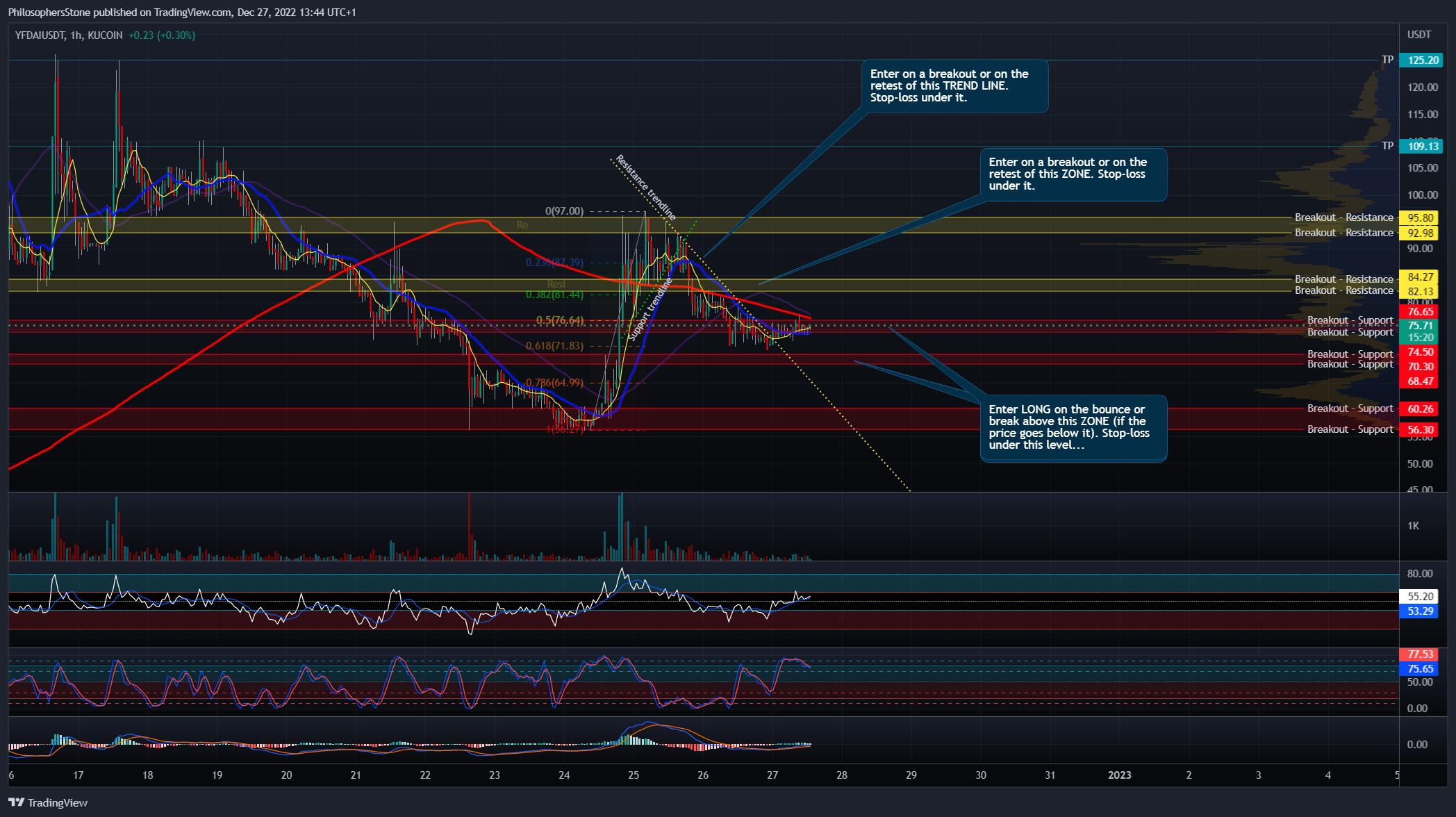Image resolution: width=1456 pixels, height=817 pixels.
Task: Click the 100.00 price axis label
Action: [1422, 195]
